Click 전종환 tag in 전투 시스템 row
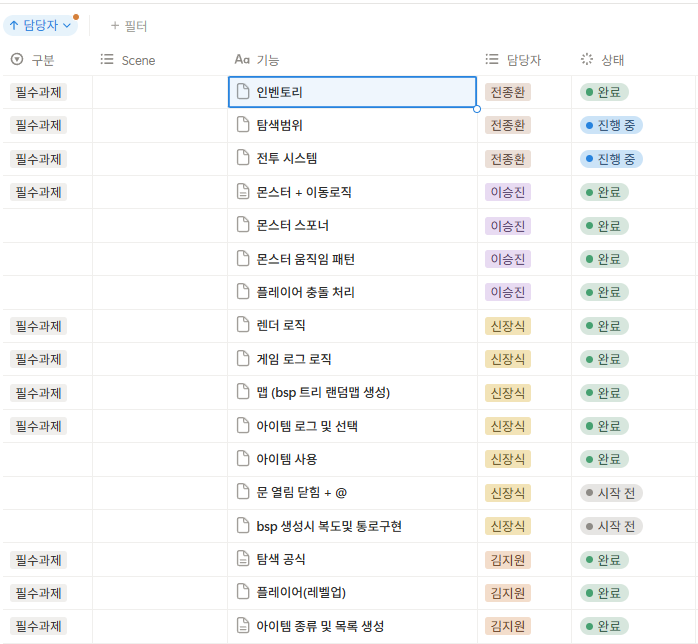The image size is (698, 644). 508,159
